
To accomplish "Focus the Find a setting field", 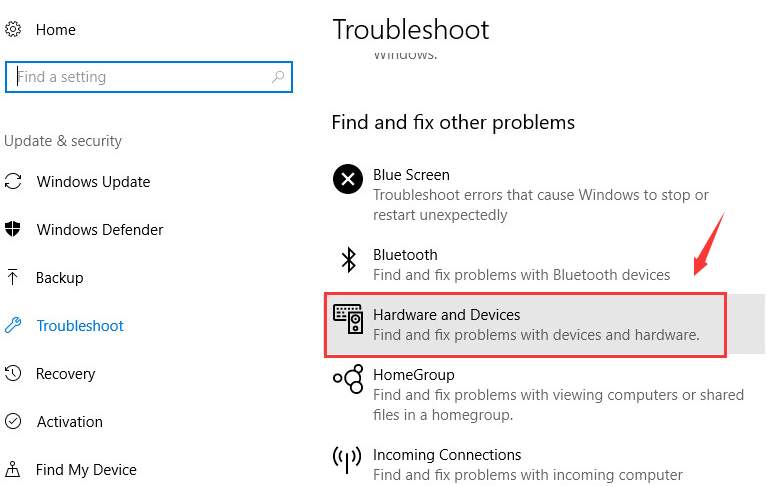I will point(149,77).
